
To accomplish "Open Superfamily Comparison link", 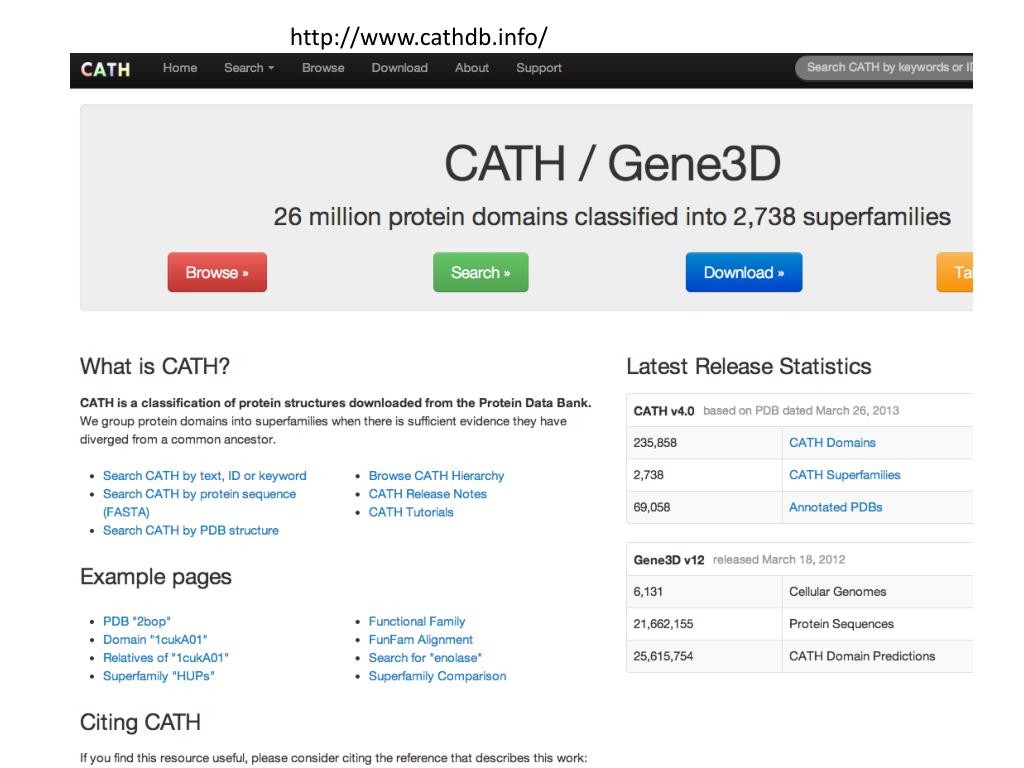I will pos(438,677).
